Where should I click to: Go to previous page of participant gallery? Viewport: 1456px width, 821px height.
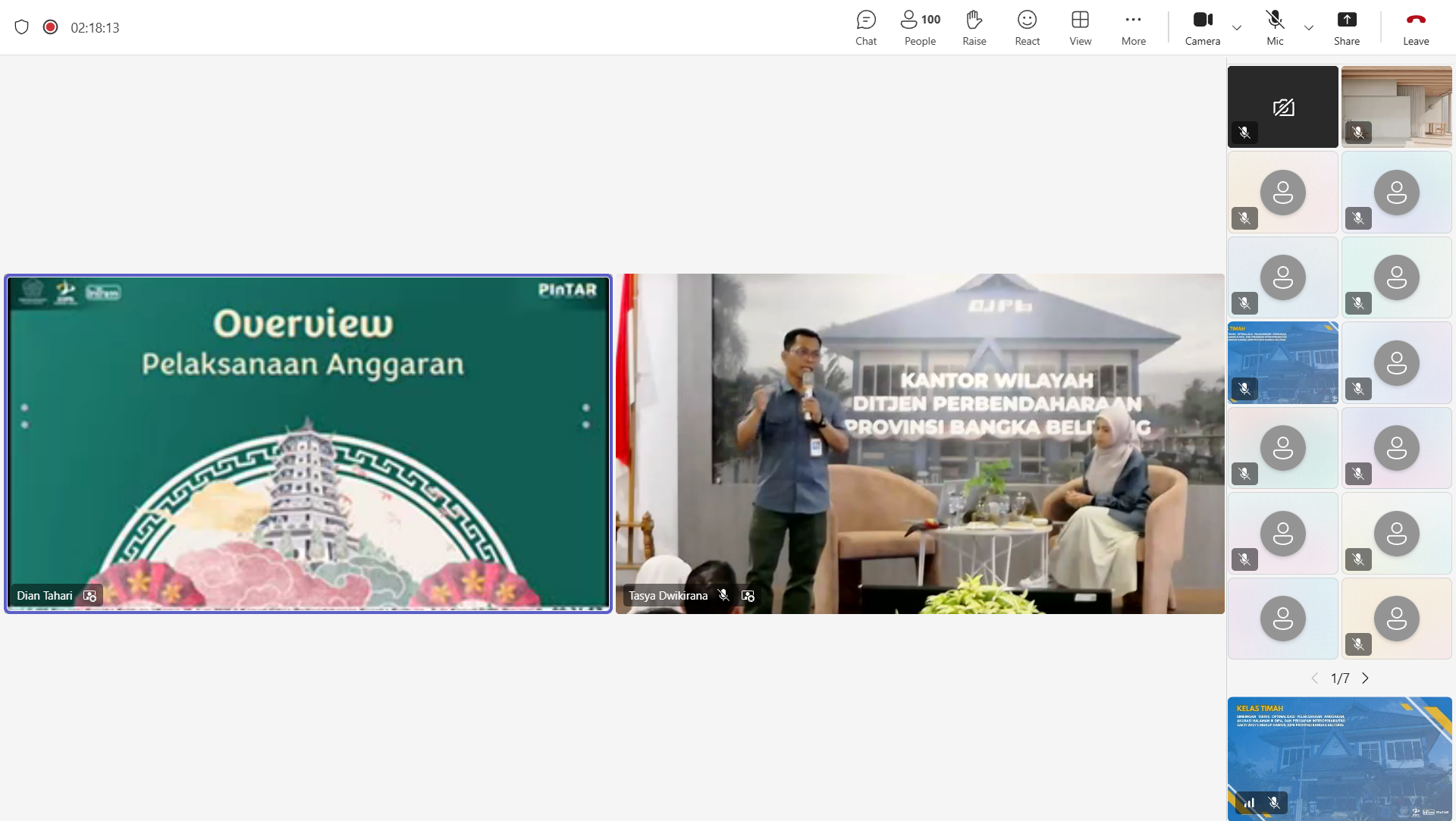(x=1315, y=678)
